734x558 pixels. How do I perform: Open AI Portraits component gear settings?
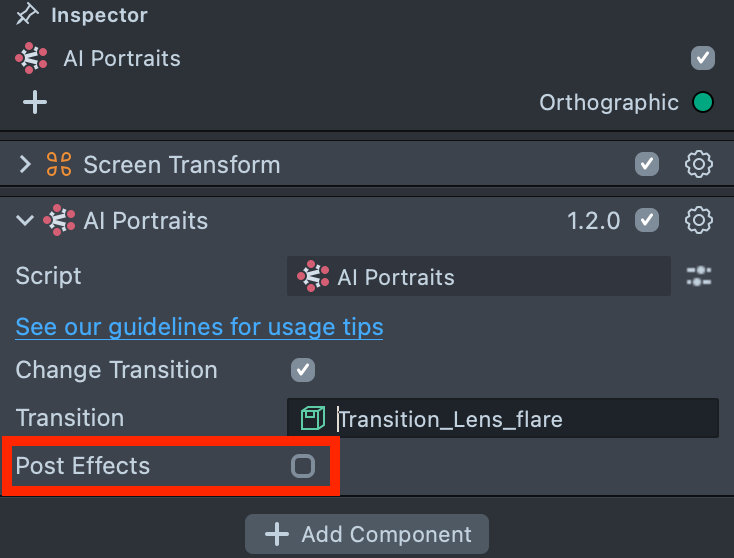pyautogui.click(x=698, y=220)
